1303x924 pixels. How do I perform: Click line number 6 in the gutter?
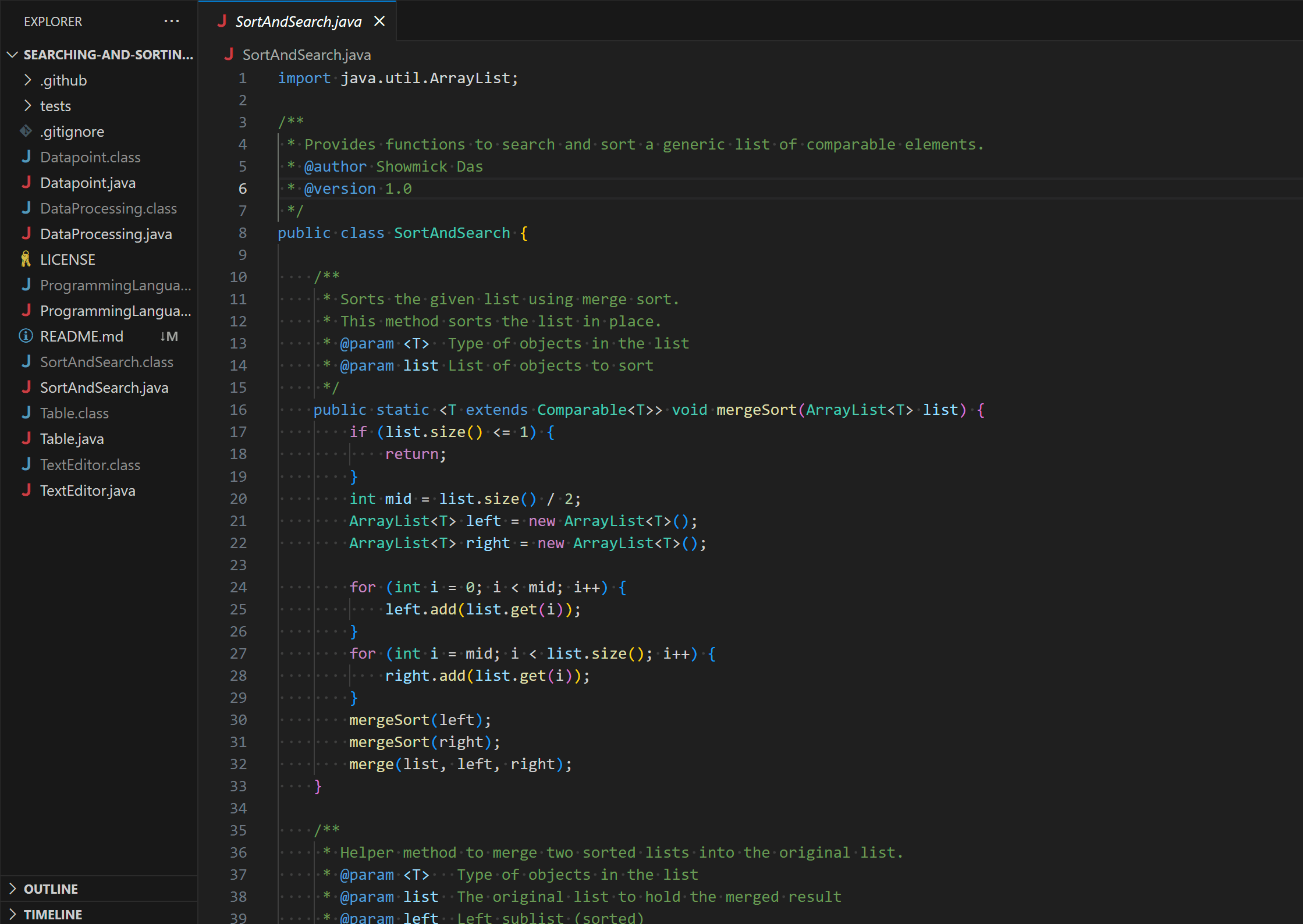click(243, 189)
